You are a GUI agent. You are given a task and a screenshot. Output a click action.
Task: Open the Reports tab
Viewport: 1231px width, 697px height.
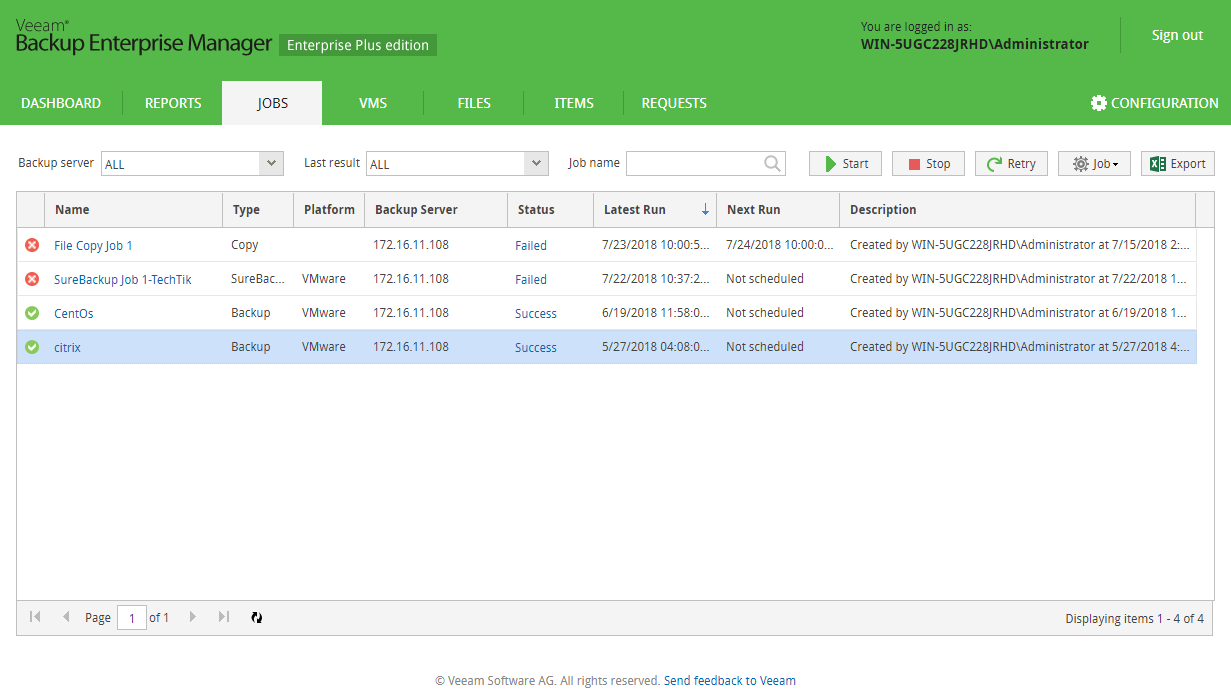click(x=173, y=103)
